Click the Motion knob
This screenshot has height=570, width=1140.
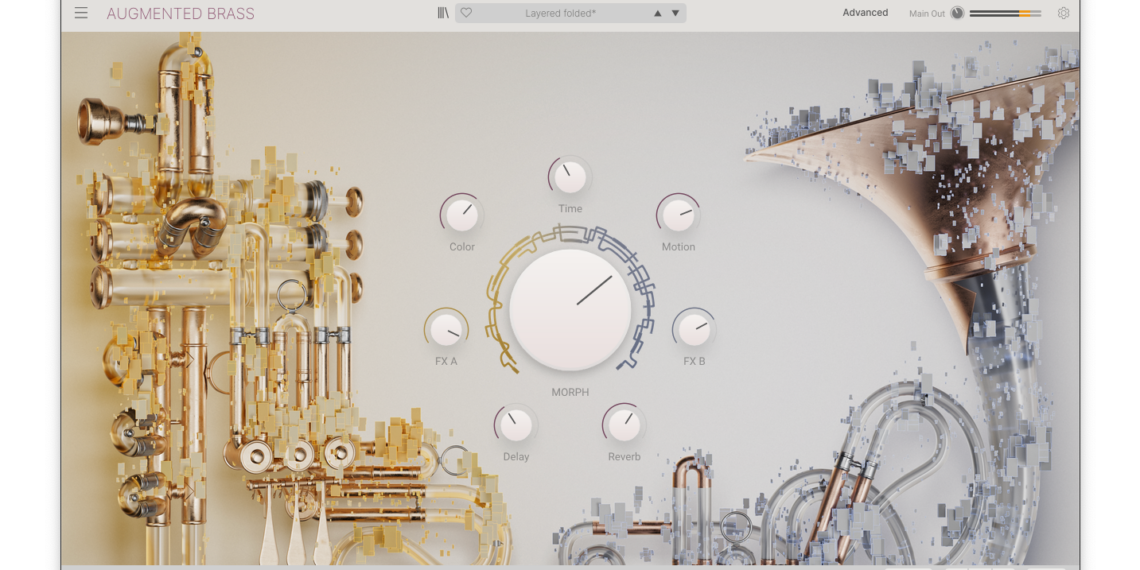pyautogui.click(x=678, y=214)
